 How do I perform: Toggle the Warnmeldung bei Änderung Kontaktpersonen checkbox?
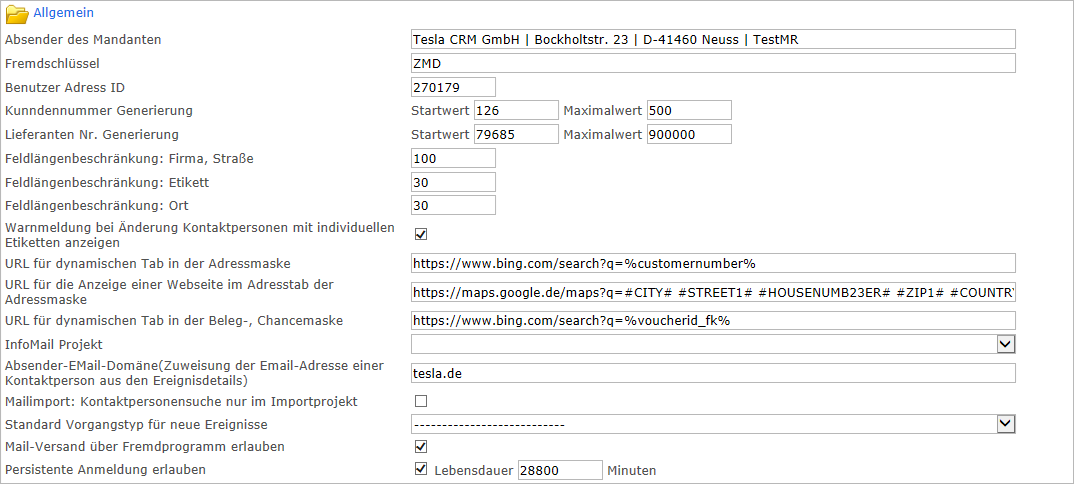coord(421,235)
